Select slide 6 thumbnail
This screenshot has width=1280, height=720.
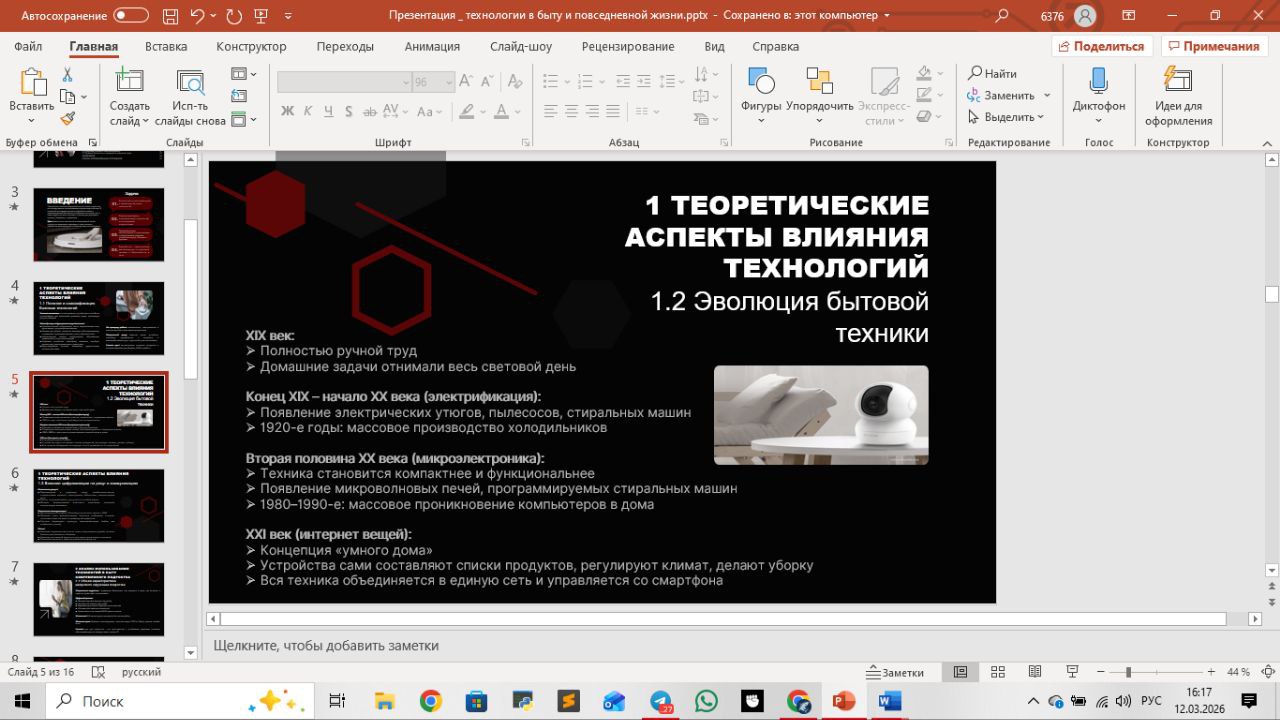click(x=99, y=506)
